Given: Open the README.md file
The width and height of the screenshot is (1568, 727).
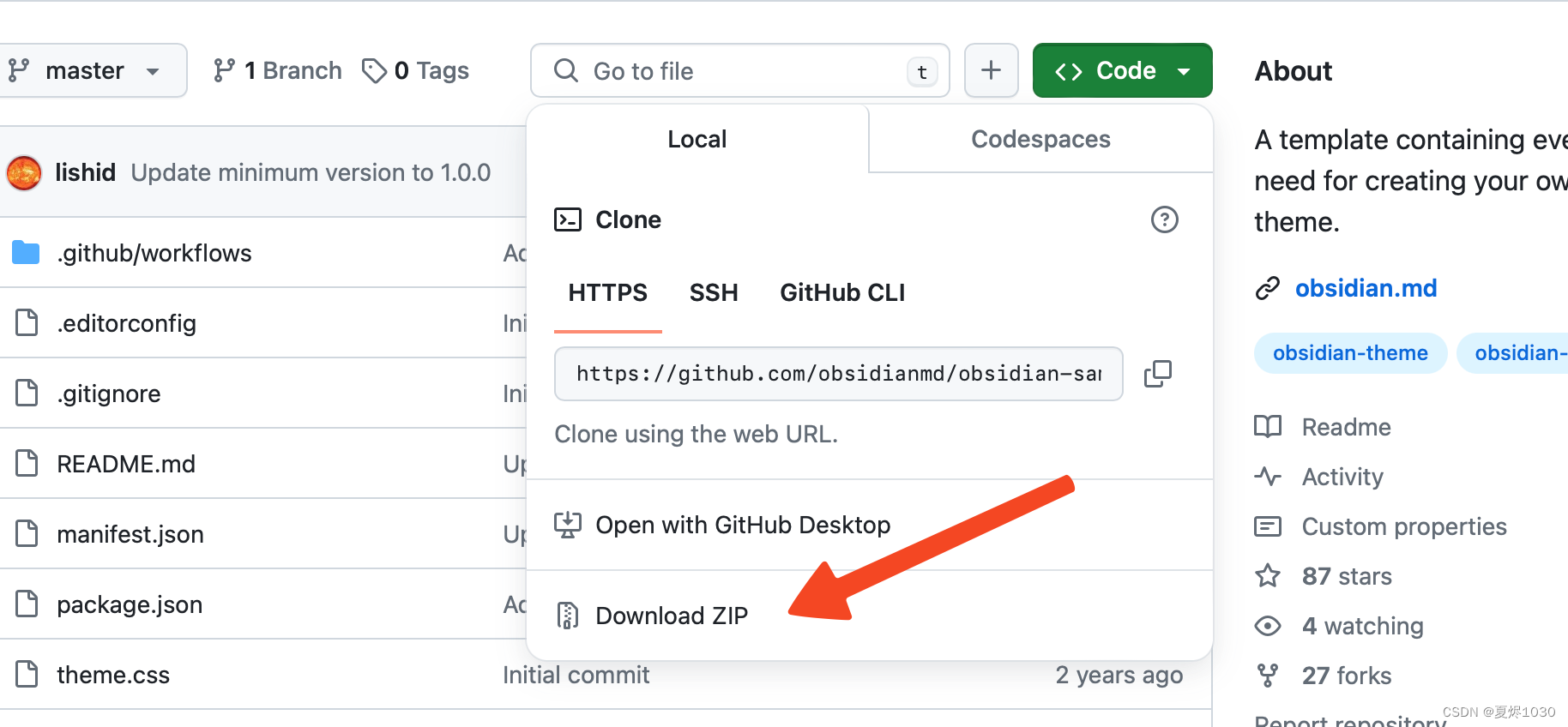Looking at the screenshot, I should coord(126,464).
